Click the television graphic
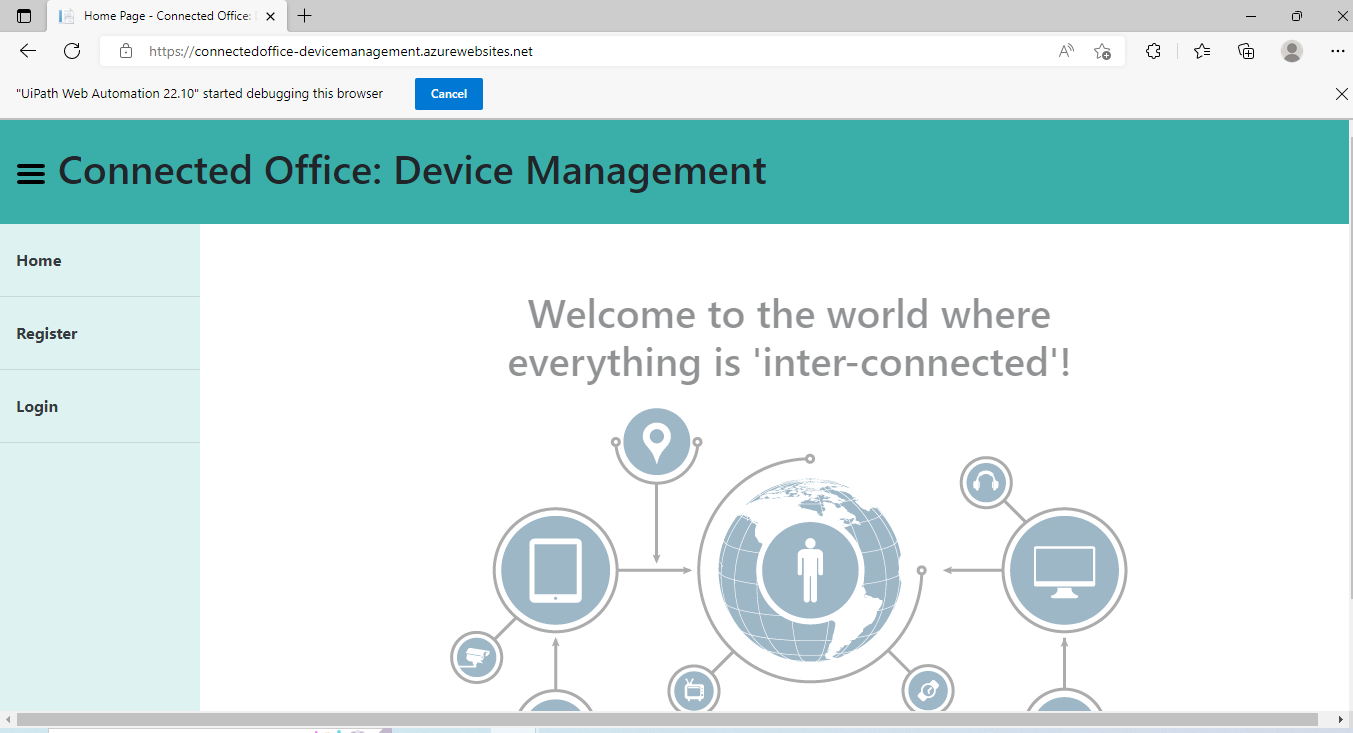This screenshot has height=733, width=1353. [694, 690]
